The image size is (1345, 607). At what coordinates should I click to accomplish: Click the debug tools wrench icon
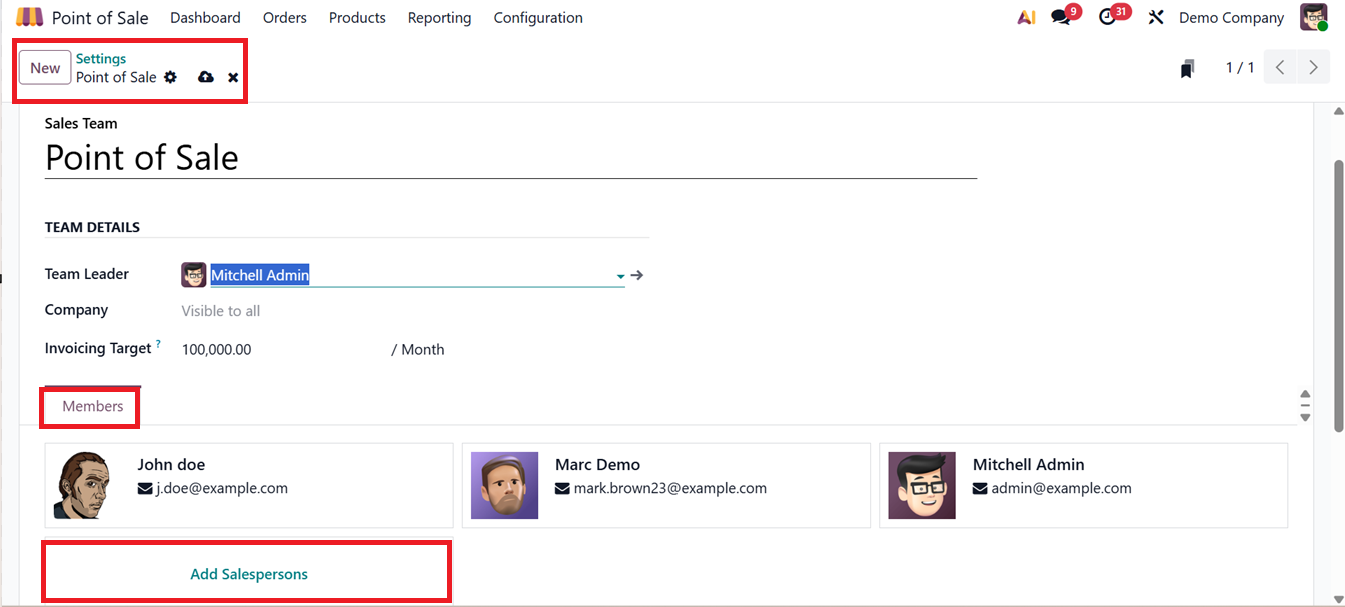click(x=1156, y=18)
